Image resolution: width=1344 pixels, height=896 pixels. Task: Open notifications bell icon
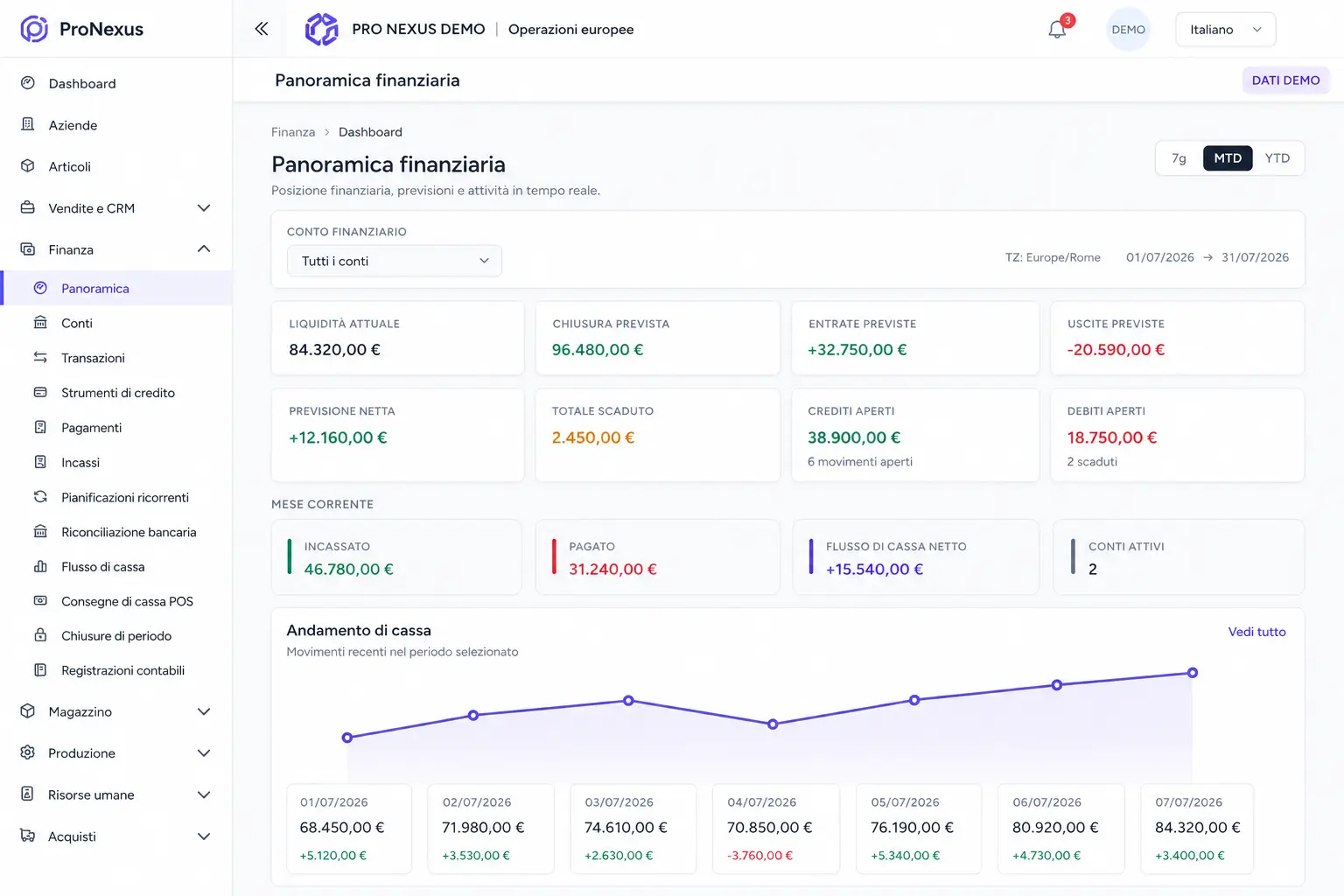tap(1057, 30)
